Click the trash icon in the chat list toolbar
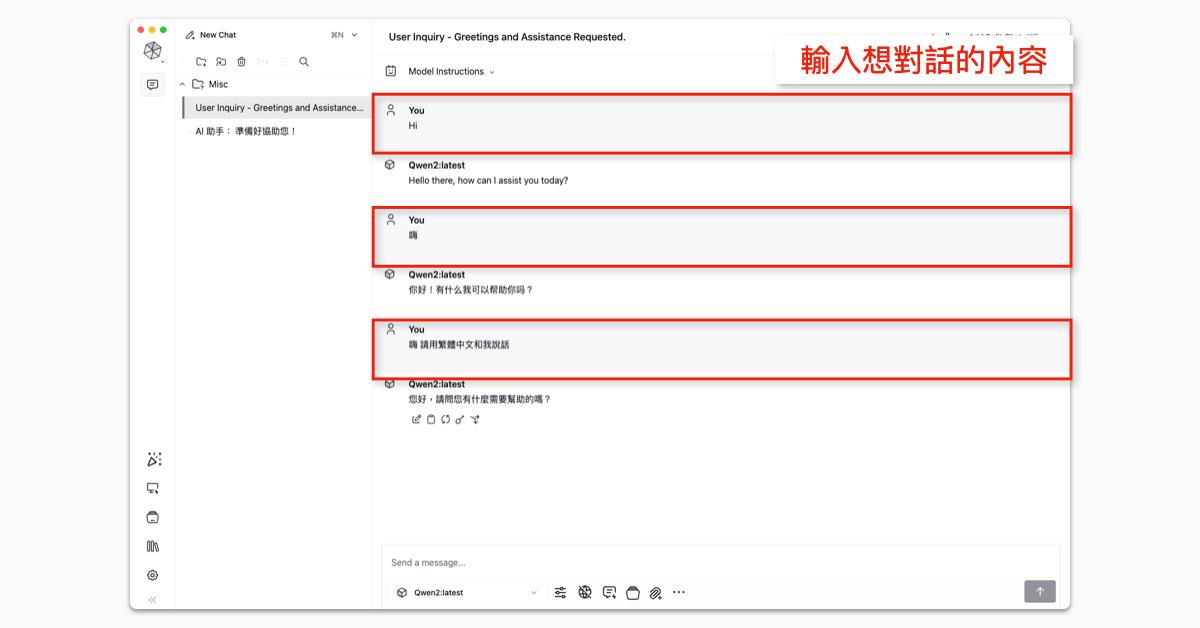This screenshot has height=628, width=1200. click(x=241, y=62)
